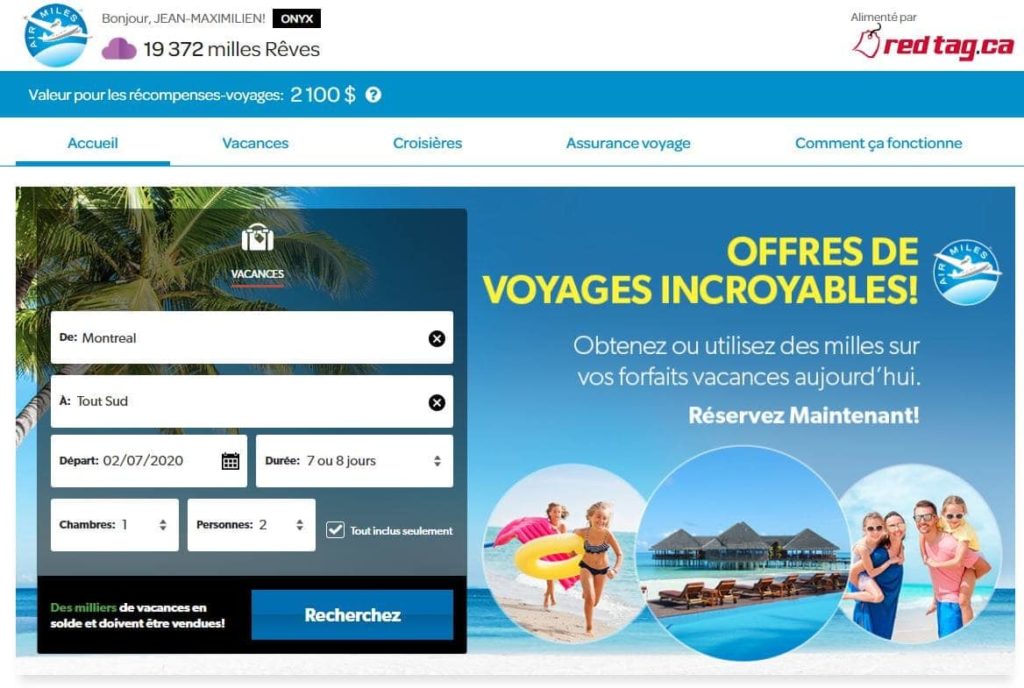Clear the Montreal departure field
Image resolution: width=1024 pixels, height=688 pixels.
pos(437,338)
